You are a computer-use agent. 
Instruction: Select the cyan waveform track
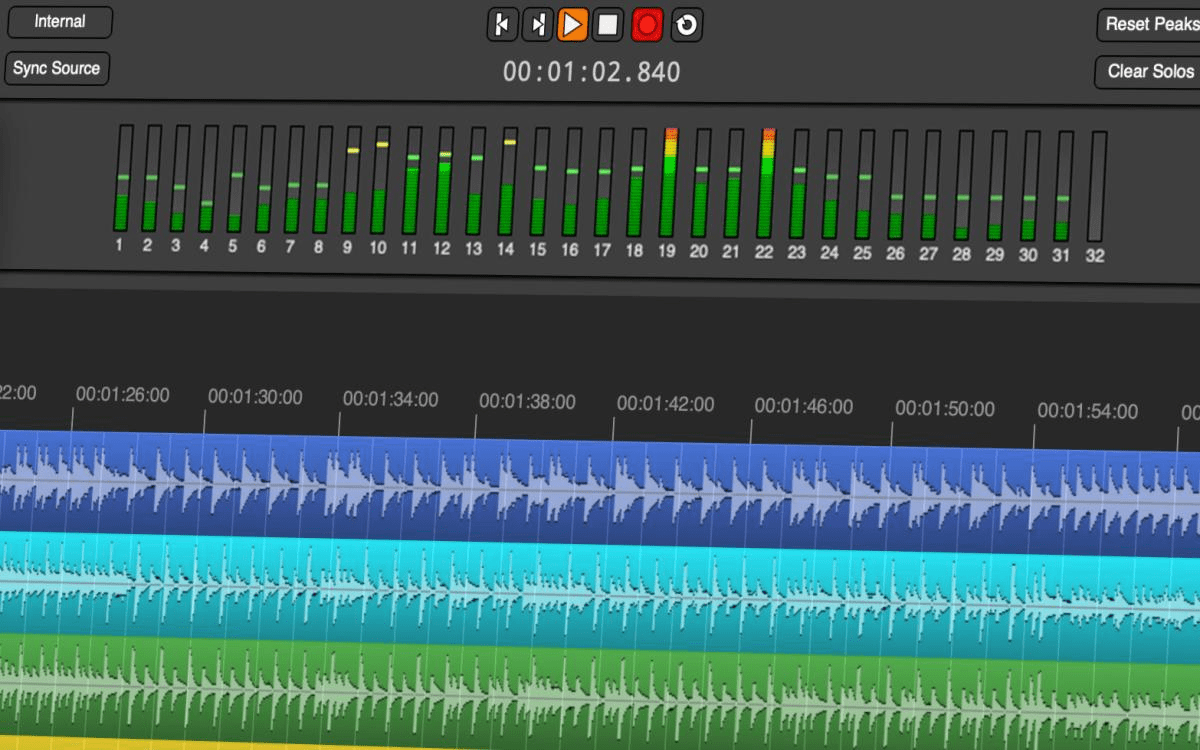[600, 598]
